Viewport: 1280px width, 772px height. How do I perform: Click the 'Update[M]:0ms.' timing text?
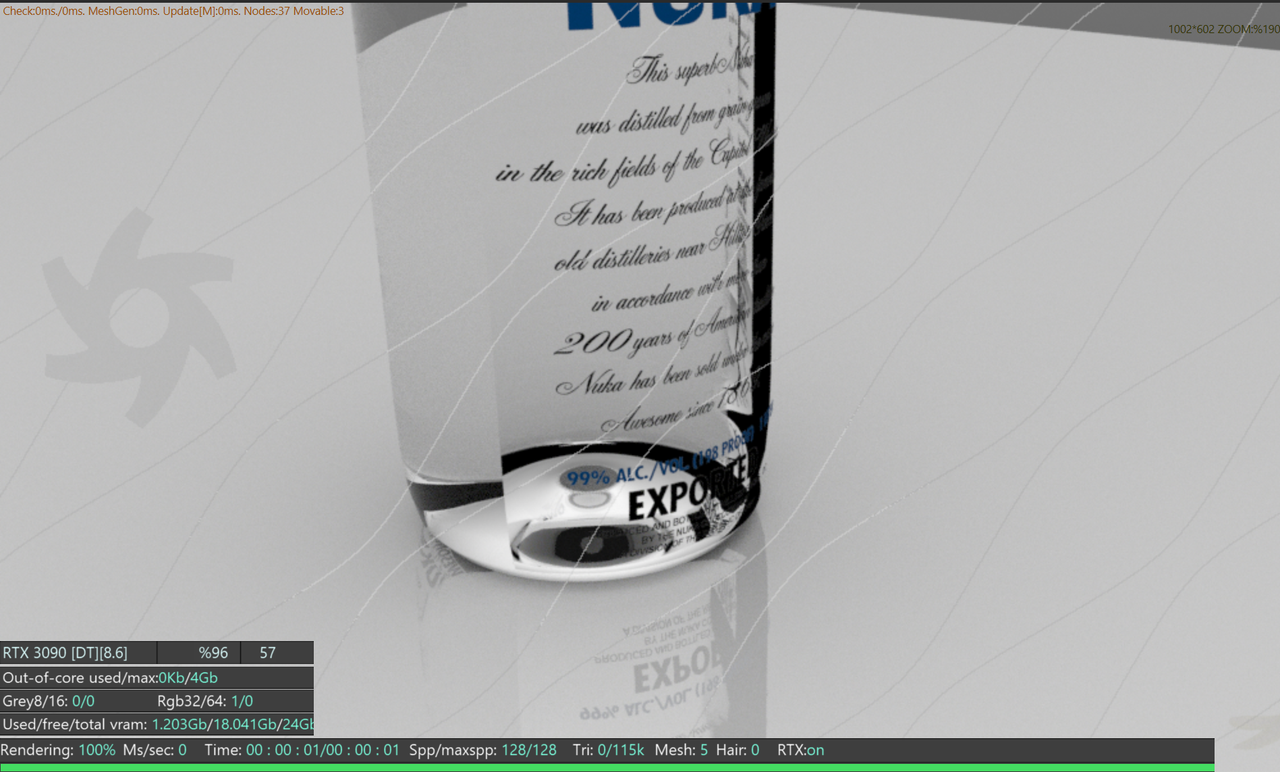pyautogui.click(x=203, y=11)
